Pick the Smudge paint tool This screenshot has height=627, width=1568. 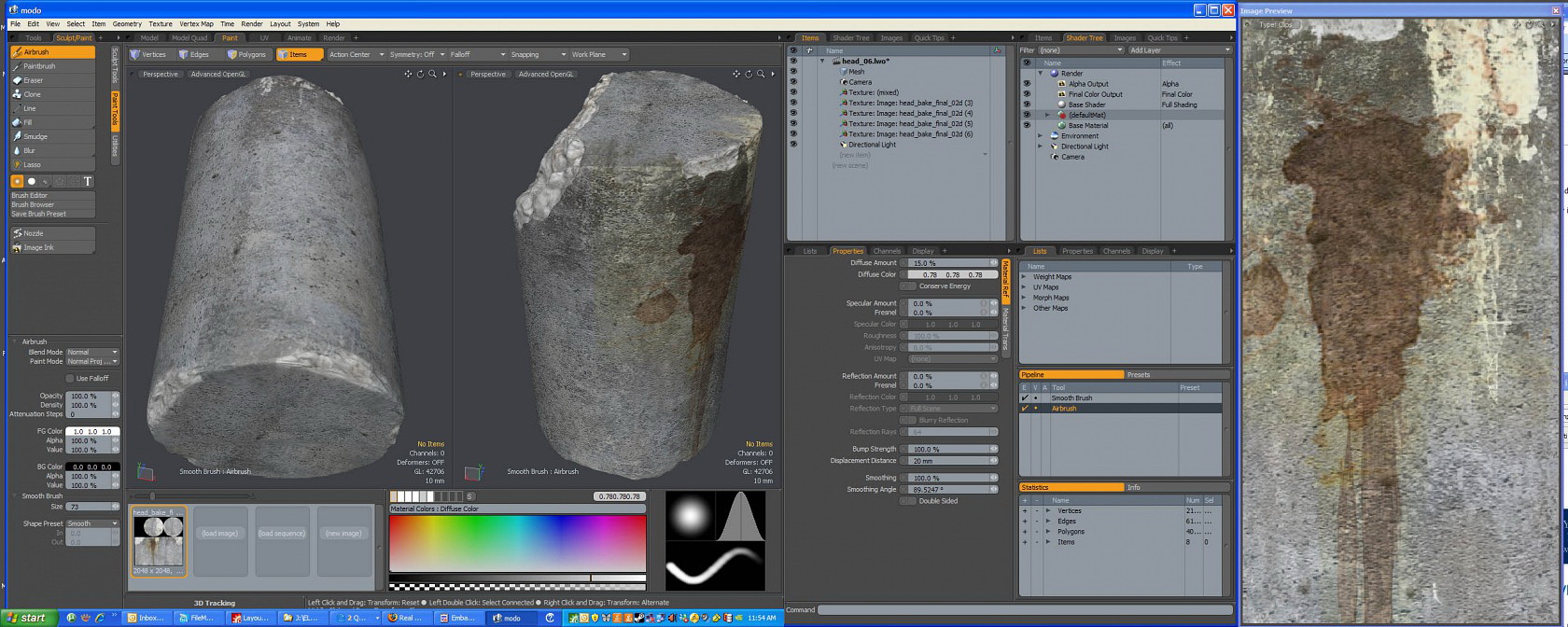coord(35,136)
